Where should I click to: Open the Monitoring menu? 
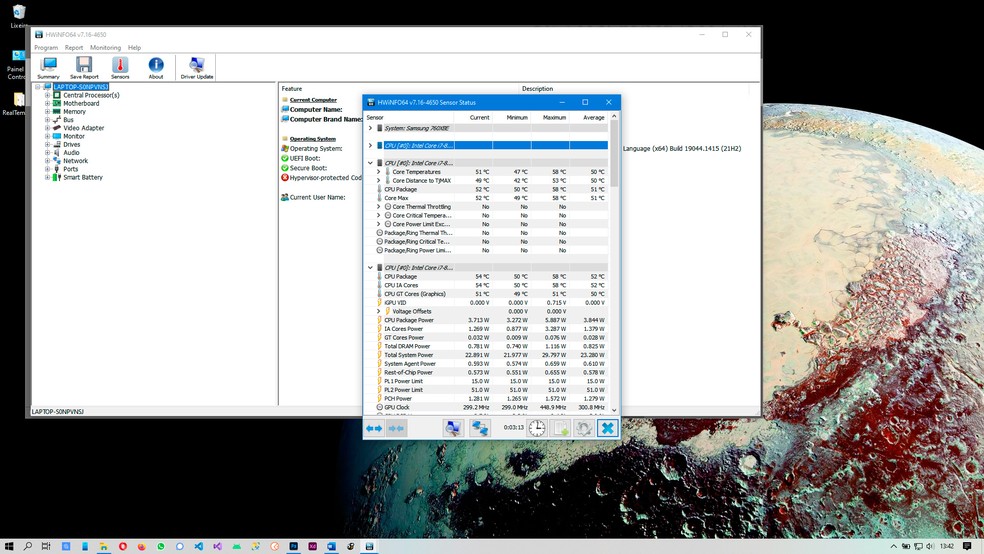click(105, 48)
